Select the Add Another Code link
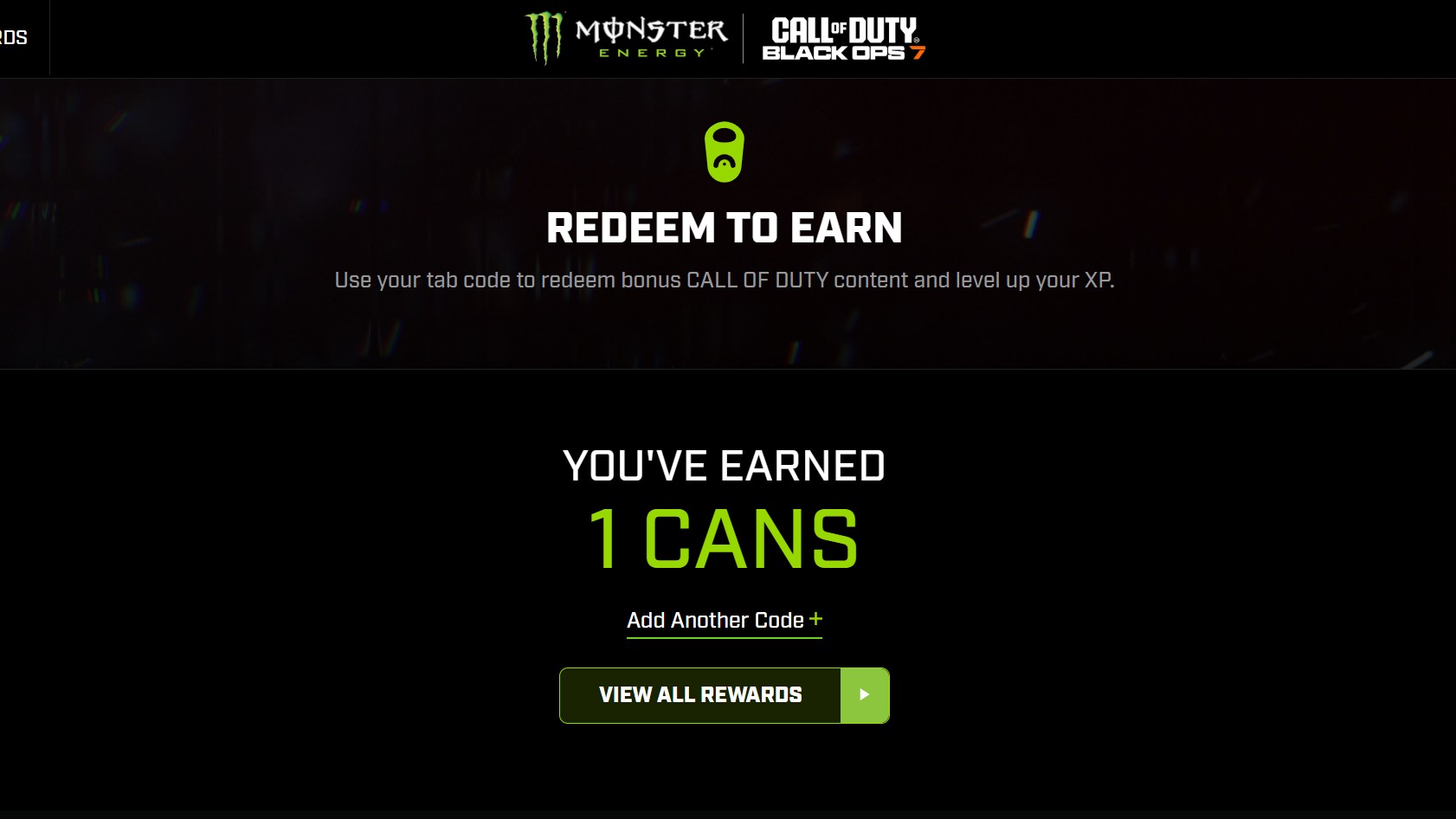 pos(715,620)
